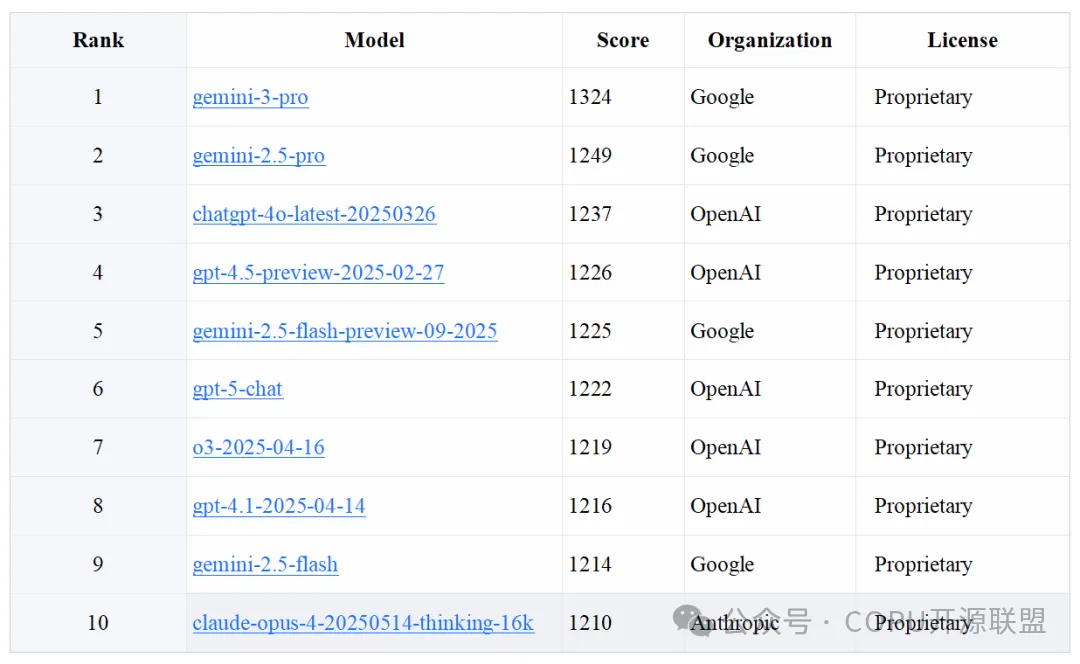The width and height of the screenshot is (1080, 664).
Task: Click the score cell showing 1324
Action: click(x=590, y=97)
